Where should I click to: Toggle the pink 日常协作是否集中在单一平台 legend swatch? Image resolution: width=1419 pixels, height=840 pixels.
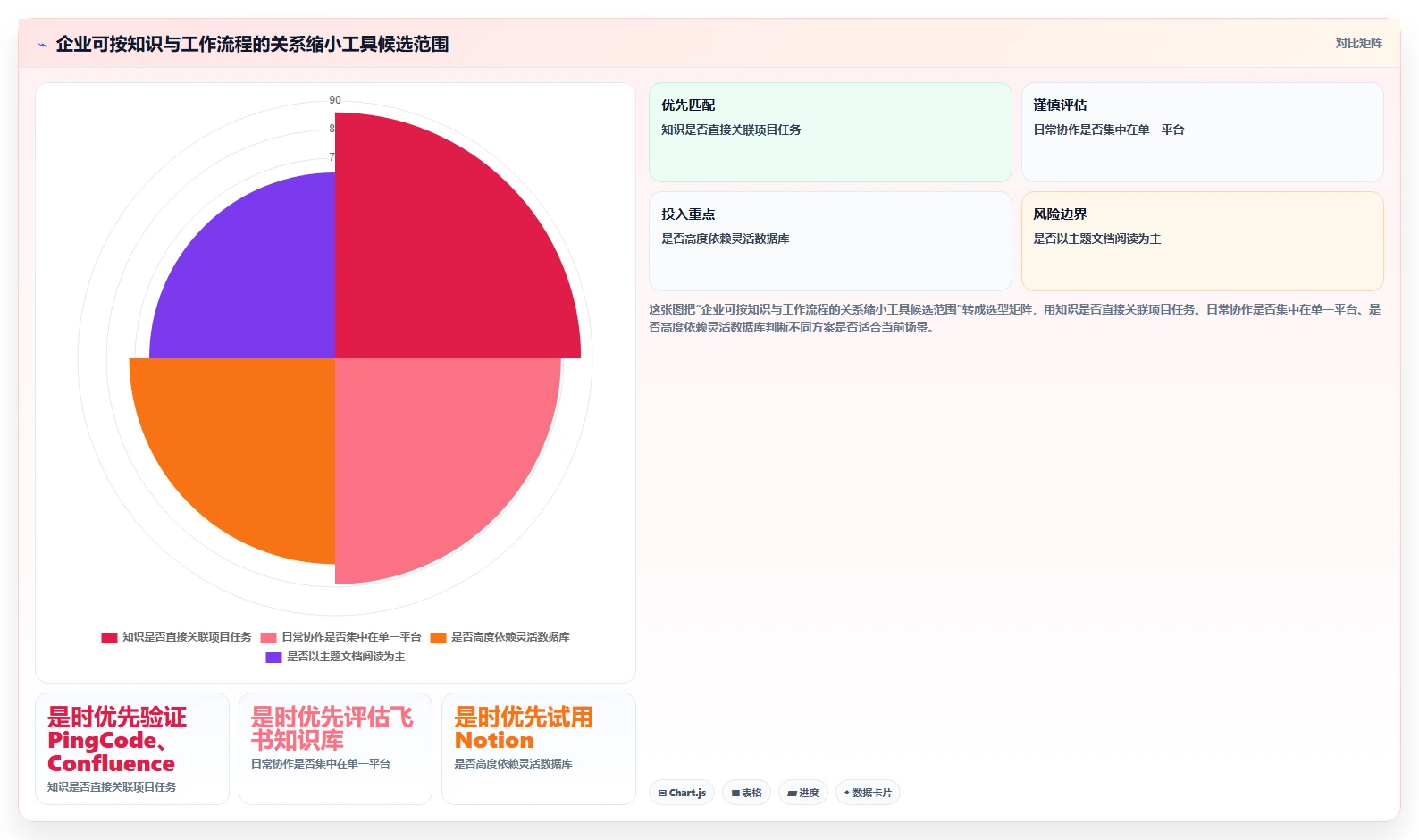coord(268,638)
